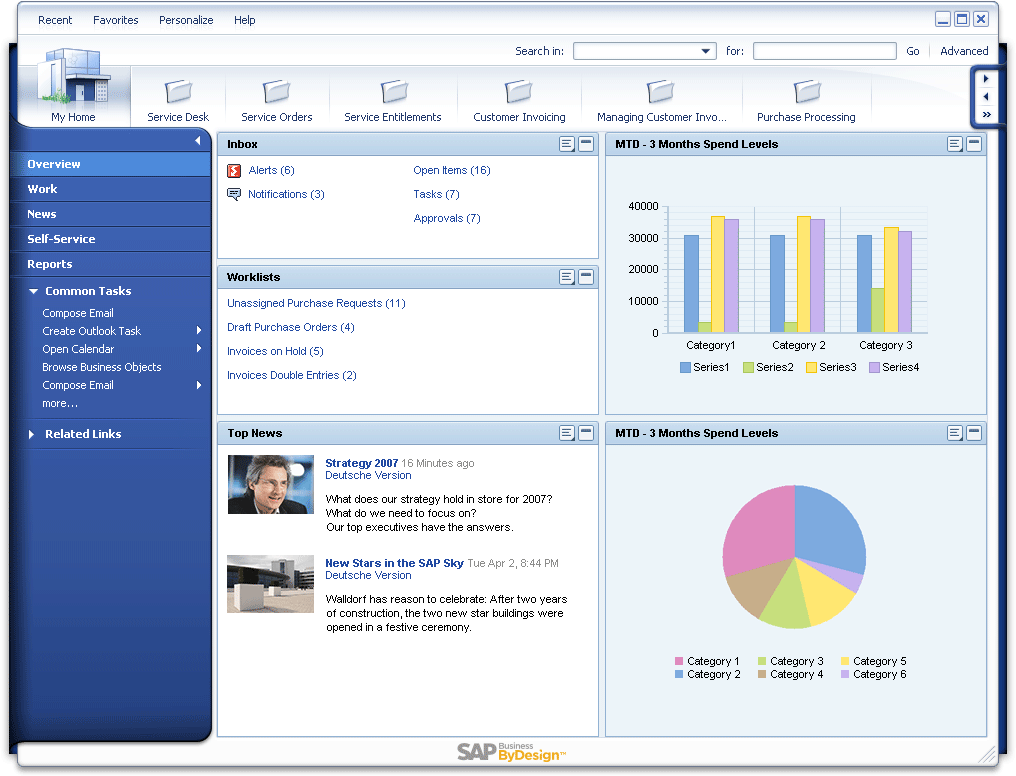Open the Customer Invoicing folder icon

coord(518,91)
